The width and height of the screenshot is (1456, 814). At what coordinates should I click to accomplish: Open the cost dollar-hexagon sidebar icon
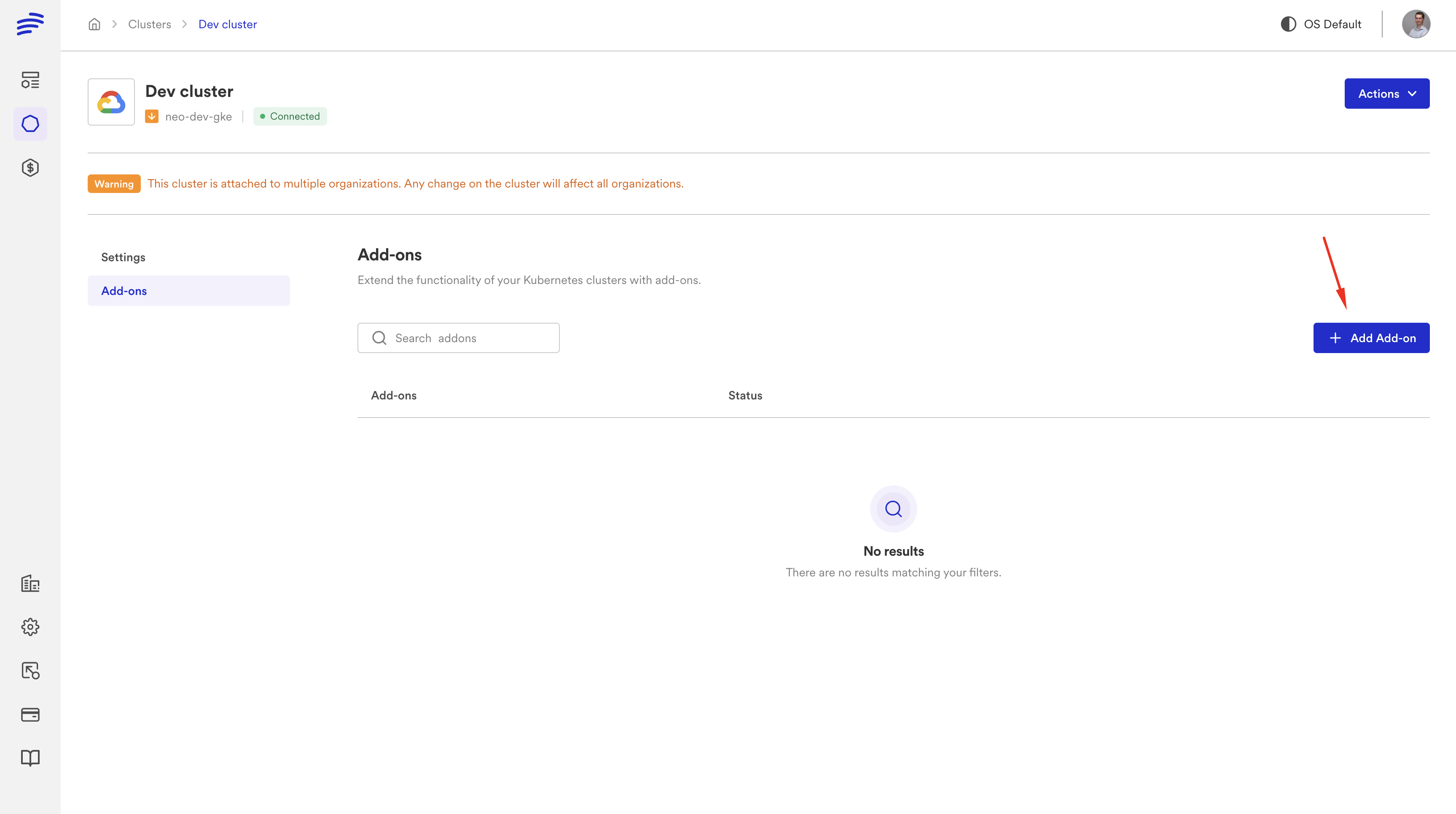(x=30, y=168)
